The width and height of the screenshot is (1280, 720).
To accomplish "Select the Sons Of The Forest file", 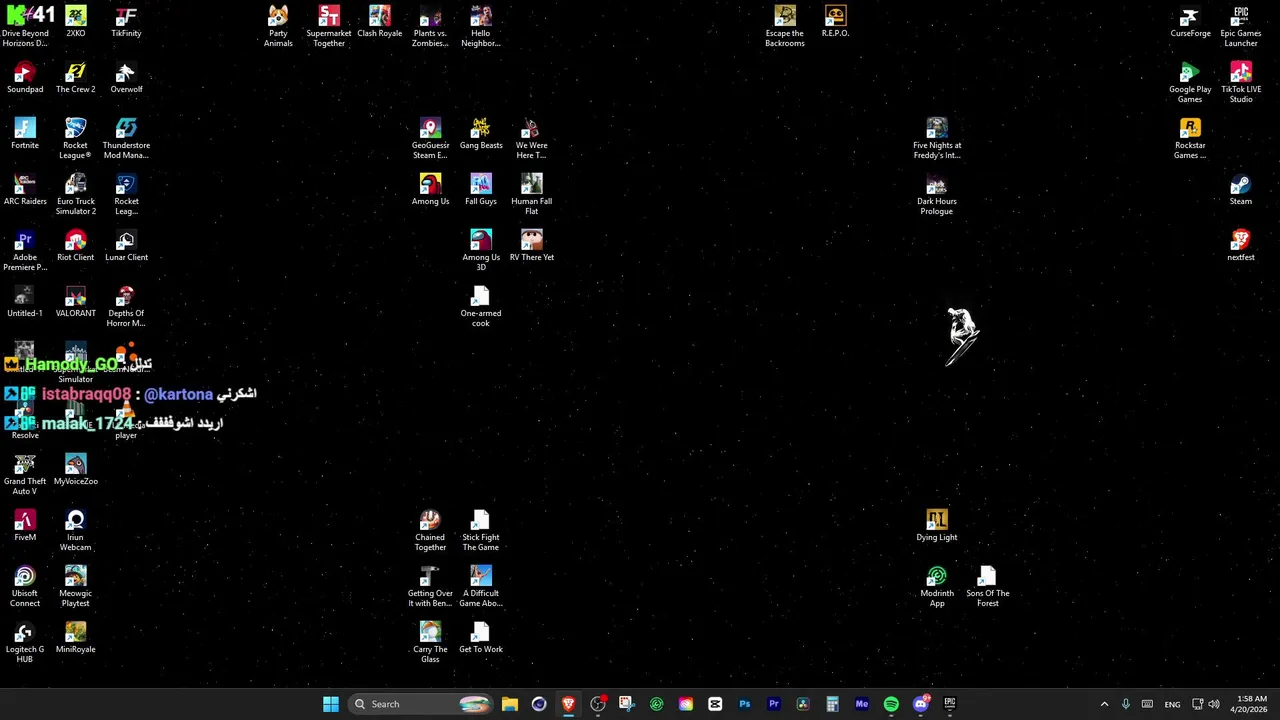I will pyautogui.click(x=987, y=586).
